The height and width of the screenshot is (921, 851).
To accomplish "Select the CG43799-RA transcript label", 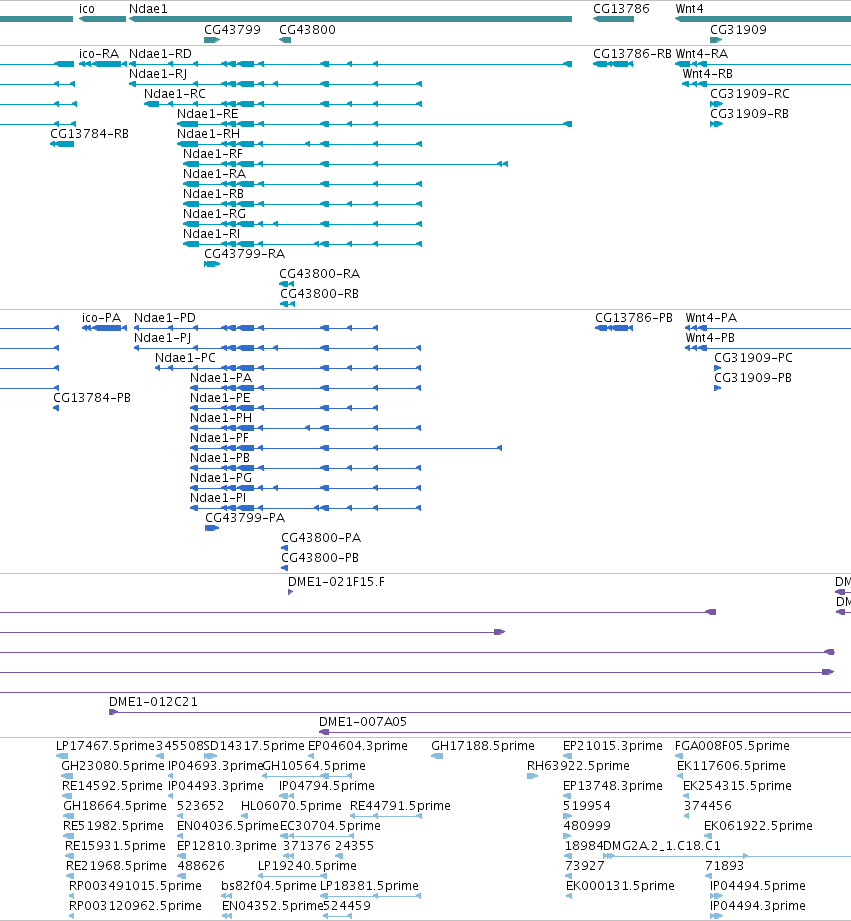I will point(244,253).
